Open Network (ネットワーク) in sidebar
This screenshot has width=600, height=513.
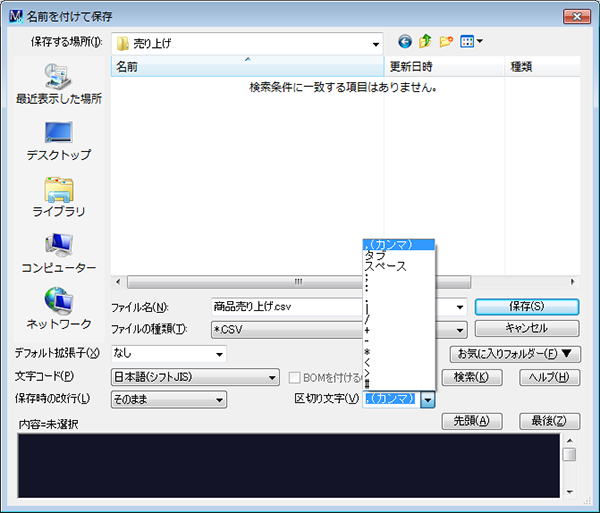tap(58, 310)
